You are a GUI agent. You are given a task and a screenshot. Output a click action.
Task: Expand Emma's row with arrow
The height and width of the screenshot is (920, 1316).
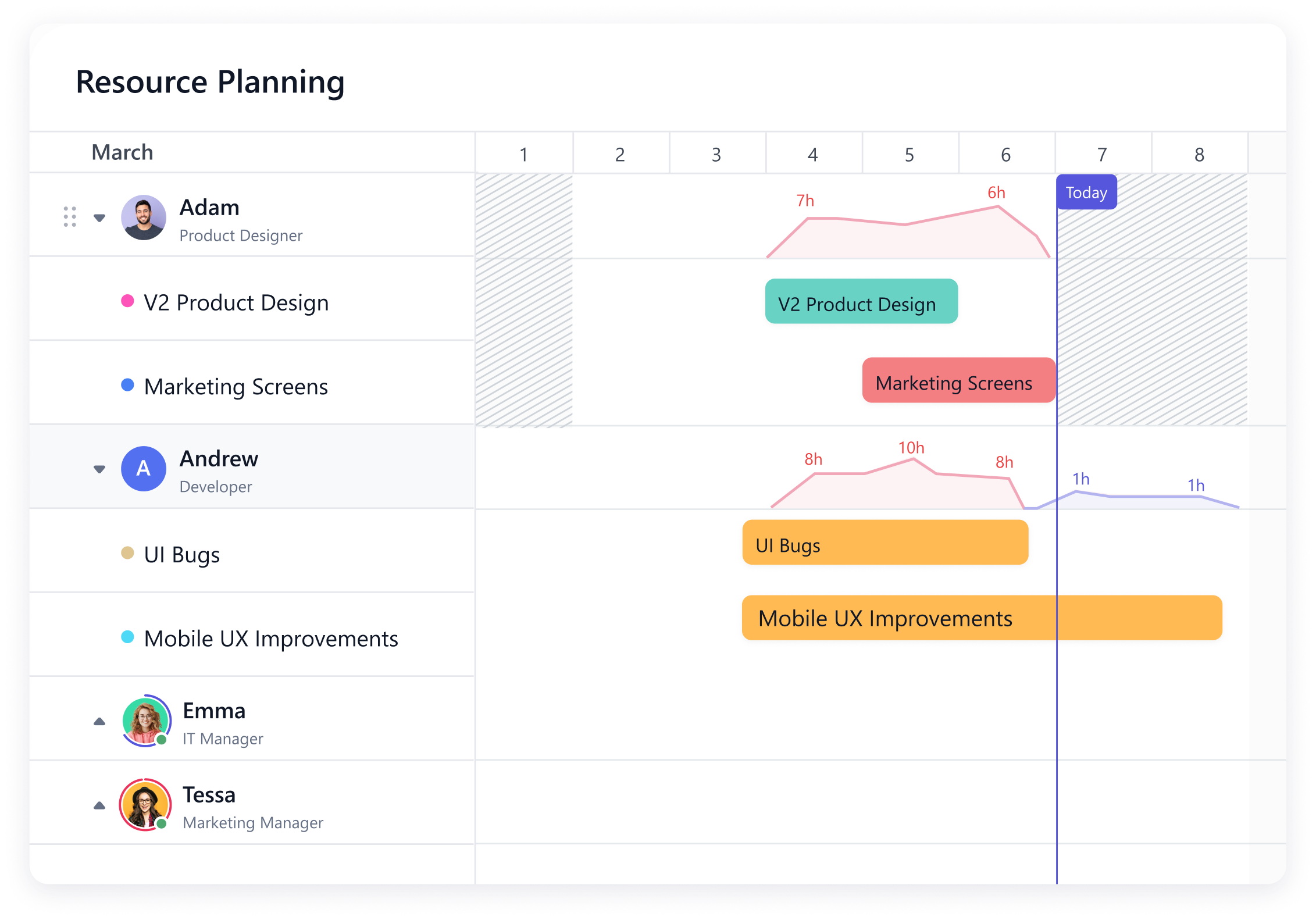99,722
